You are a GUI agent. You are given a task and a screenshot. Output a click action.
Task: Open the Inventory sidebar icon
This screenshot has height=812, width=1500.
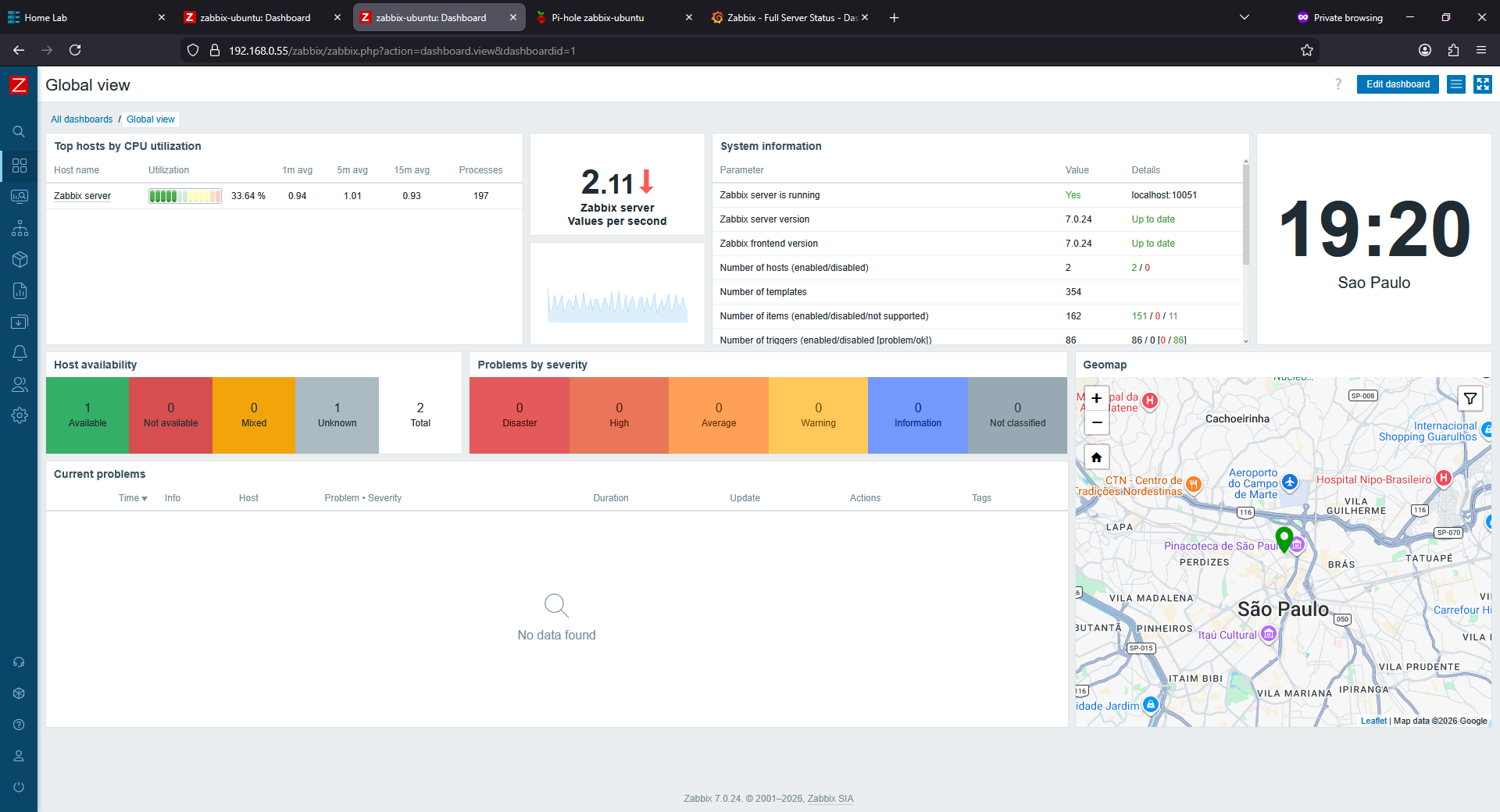coord(20,259)
